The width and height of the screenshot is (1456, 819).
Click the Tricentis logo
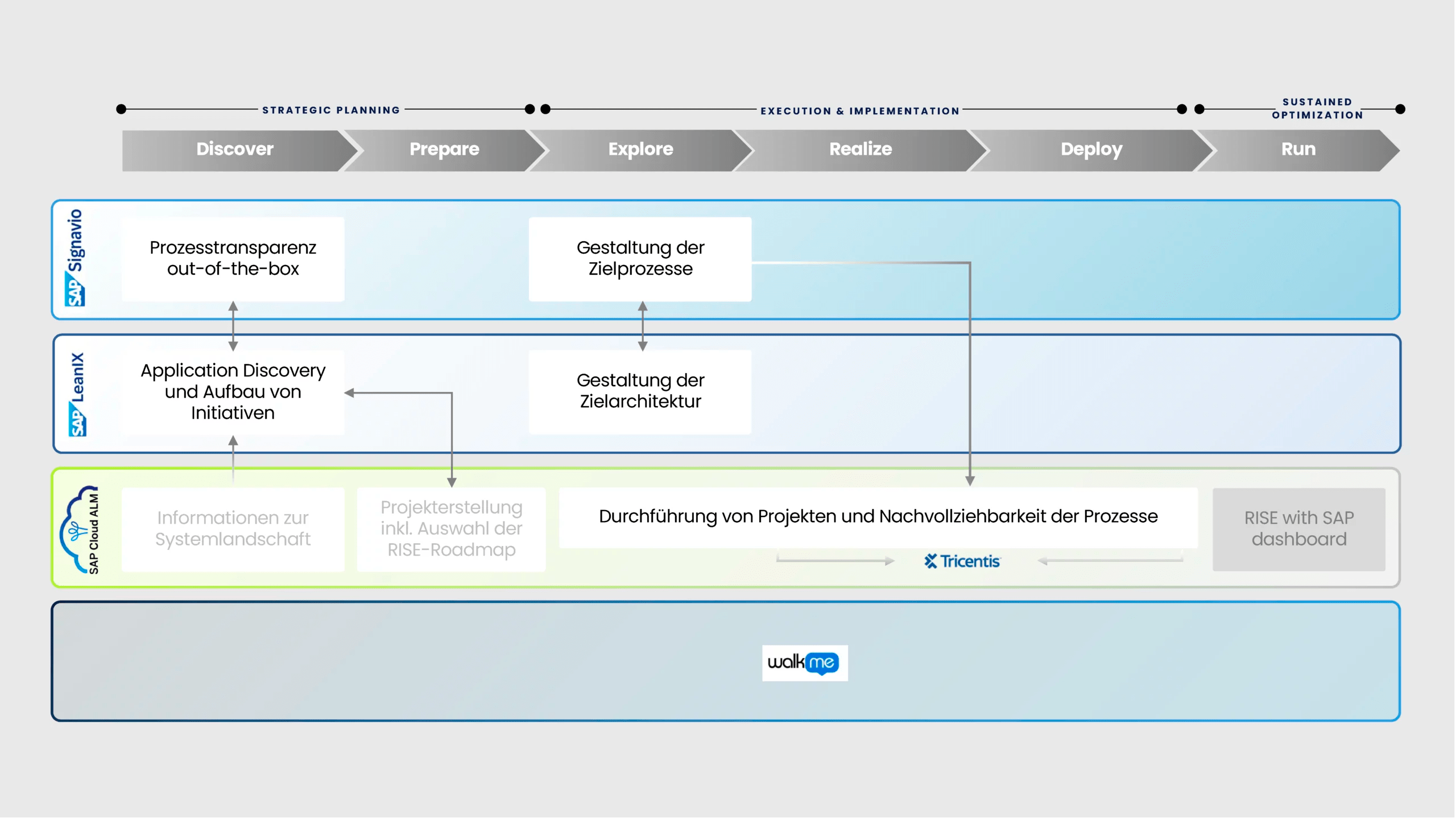962,561
